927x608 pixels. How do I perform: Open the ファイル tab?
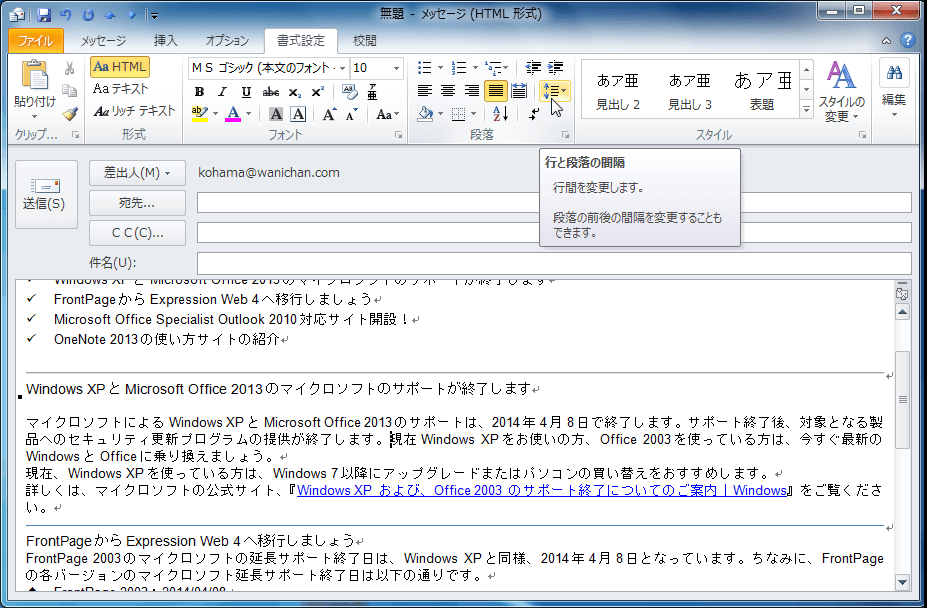(x=35, y=40)
